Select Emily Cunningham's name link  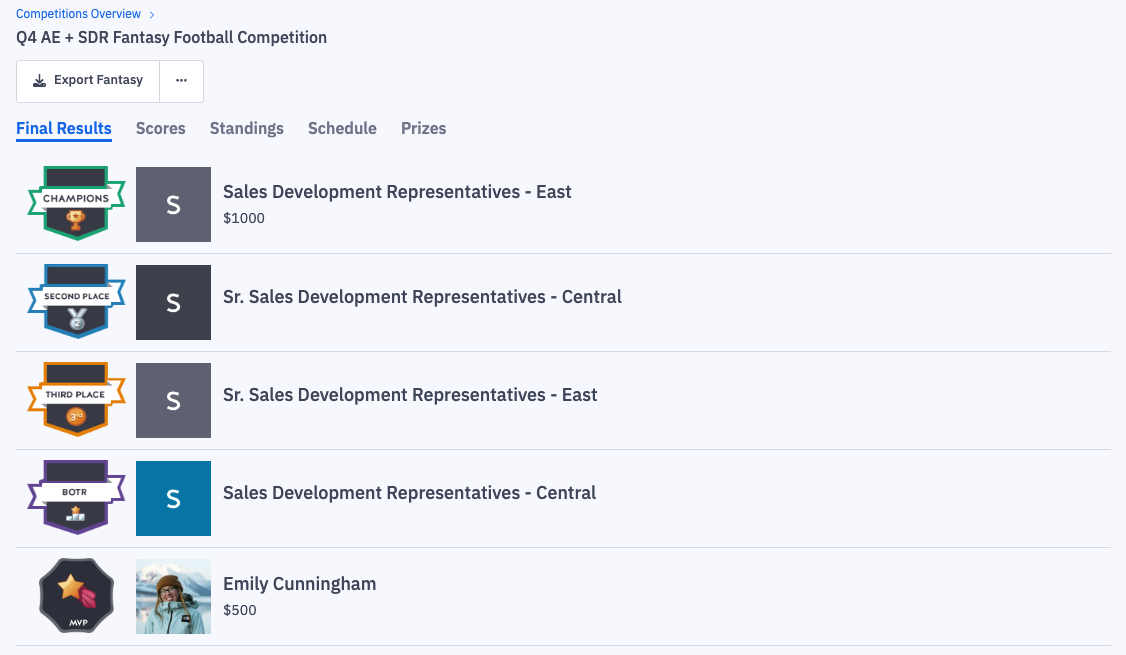click(299, 583)
